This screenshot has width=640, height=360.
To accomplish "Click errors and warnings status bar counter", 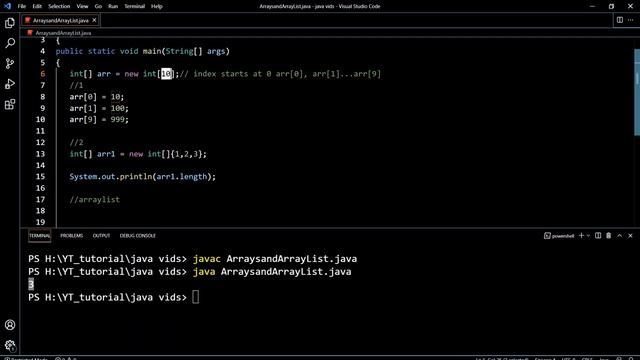I will tap(66, 358).
